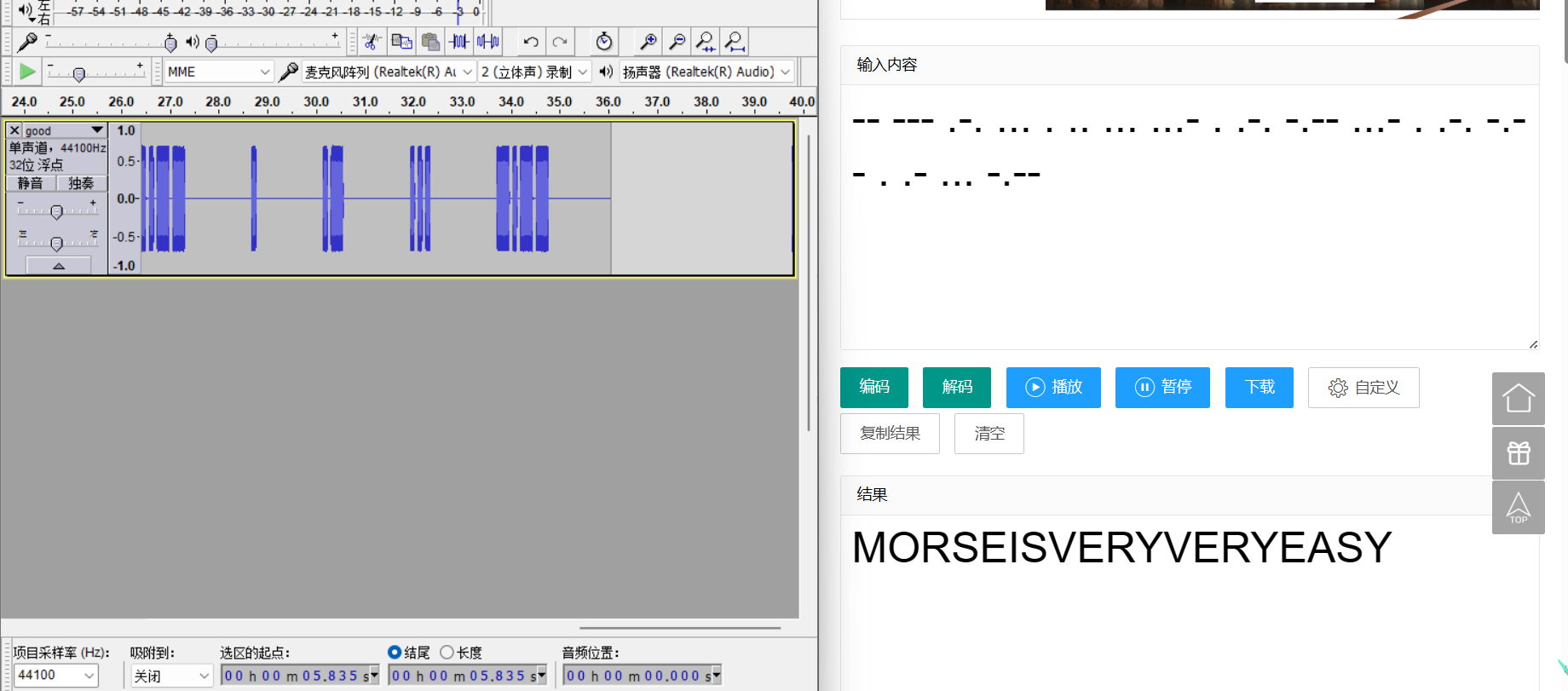Click the play-at-speed slider handle
The image size is (1568, 691).
[x=79, y=74]
